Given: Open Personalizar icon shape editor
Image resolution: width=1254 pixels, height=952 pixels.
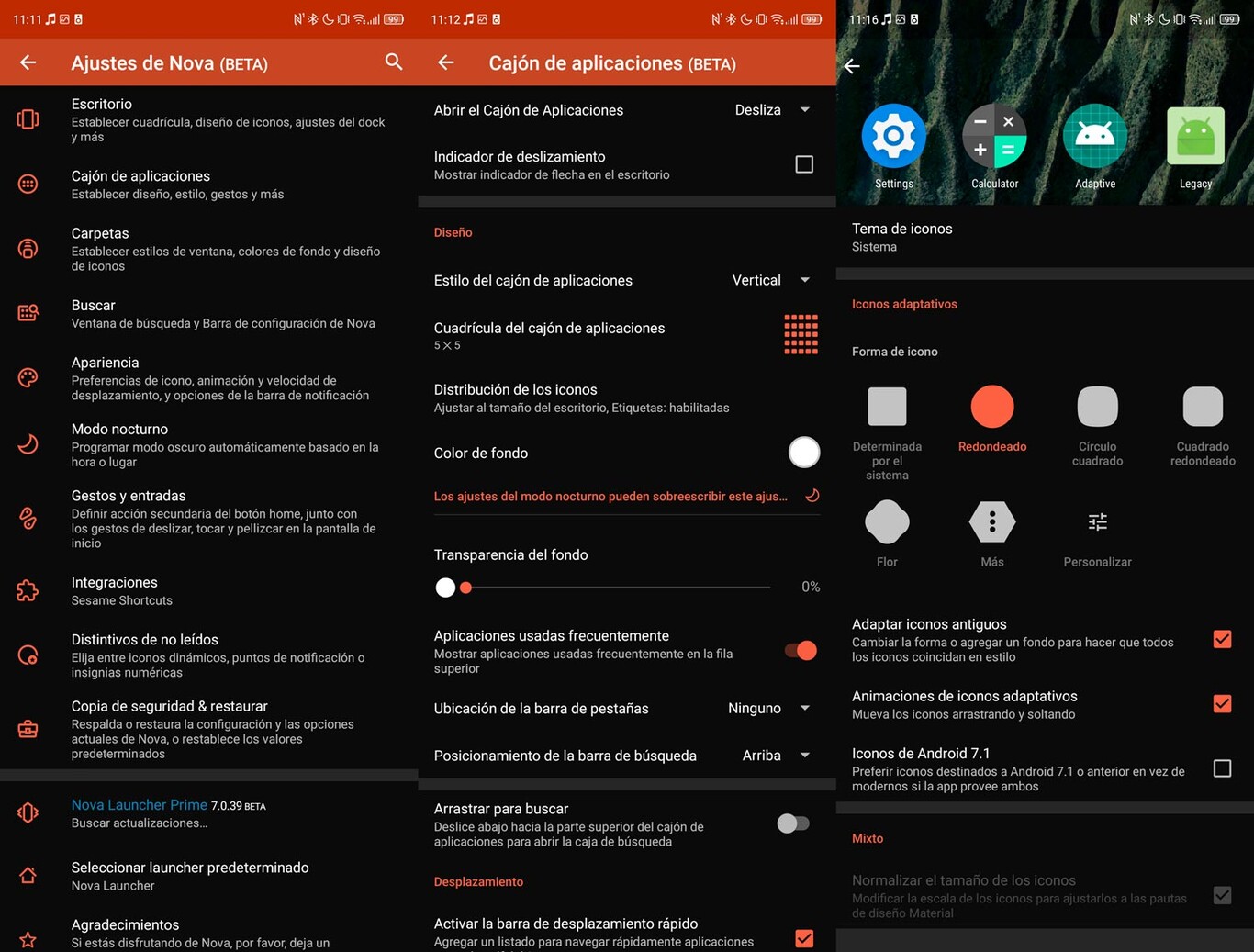Looking at the screenshot, I should click(x=1097, y=521).
